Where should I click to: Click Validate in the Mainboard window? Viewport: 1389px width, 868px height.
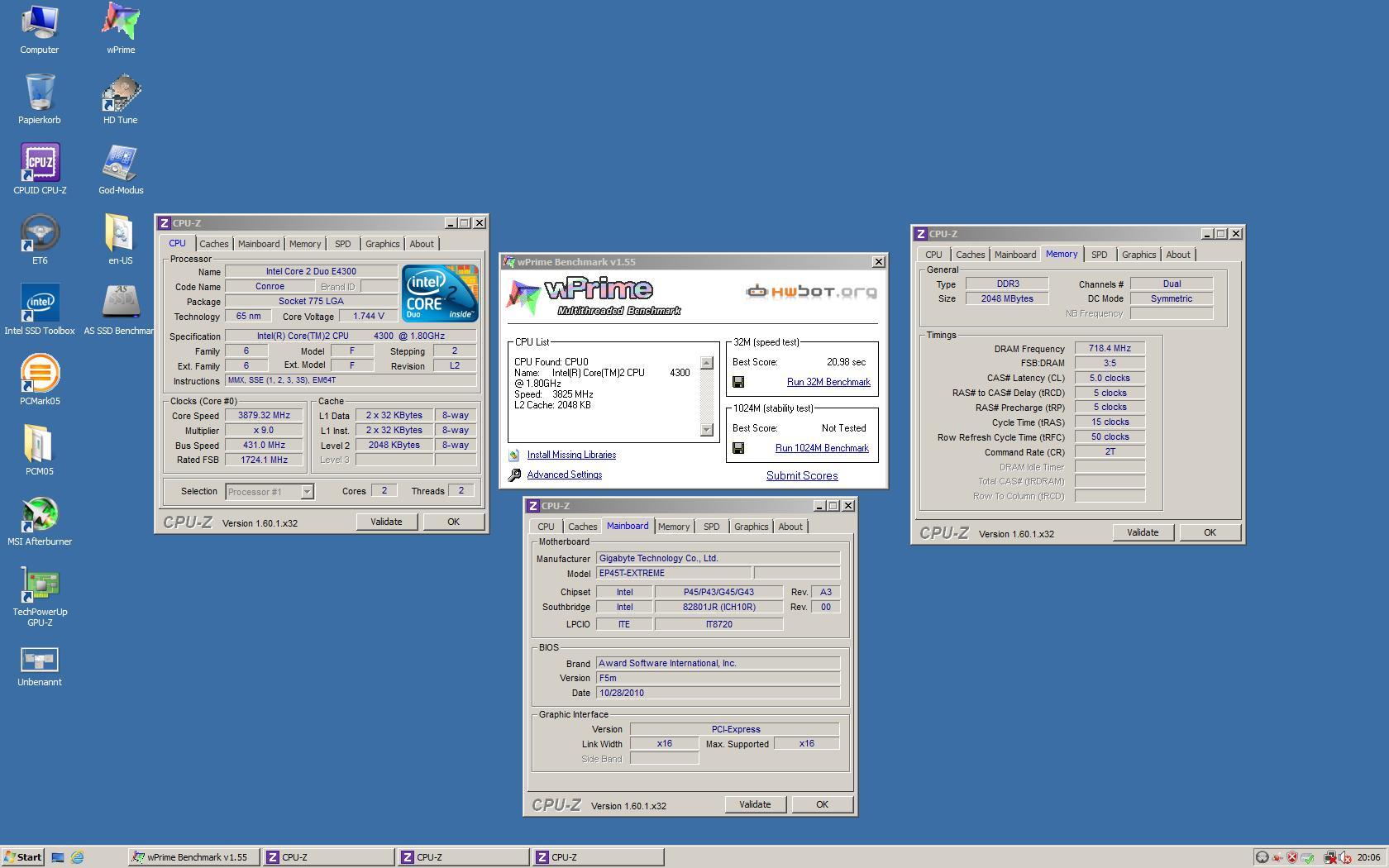(755, 804)
